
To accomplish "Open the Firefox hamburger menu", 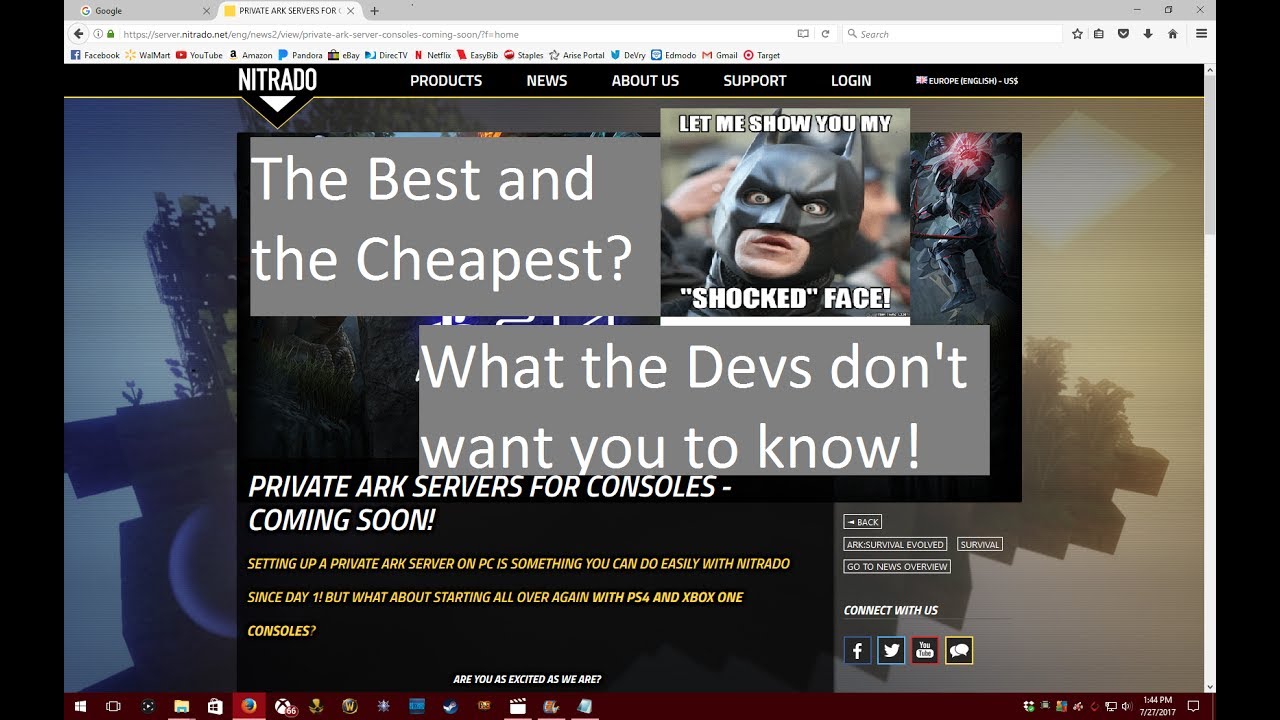I will tap(1201, 33).
